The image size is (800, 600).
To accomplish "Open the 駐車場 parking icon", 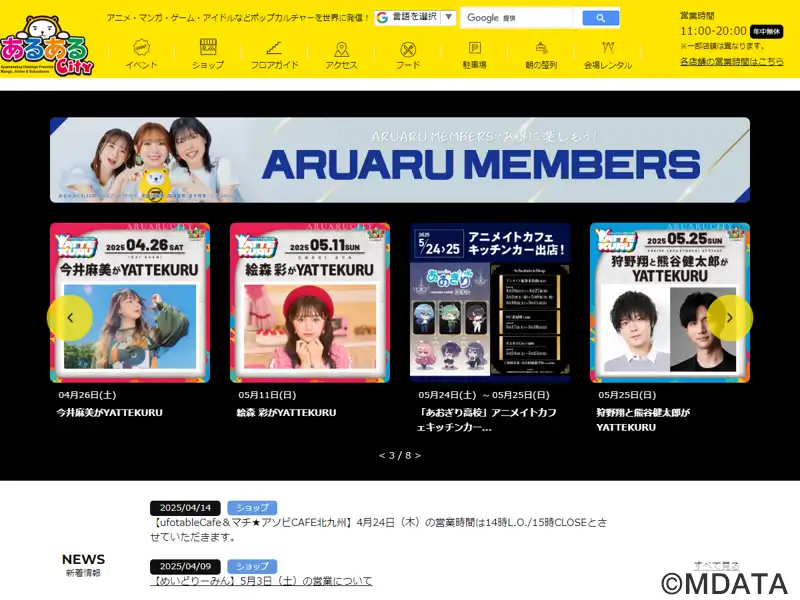I will [x=474, y=48].
